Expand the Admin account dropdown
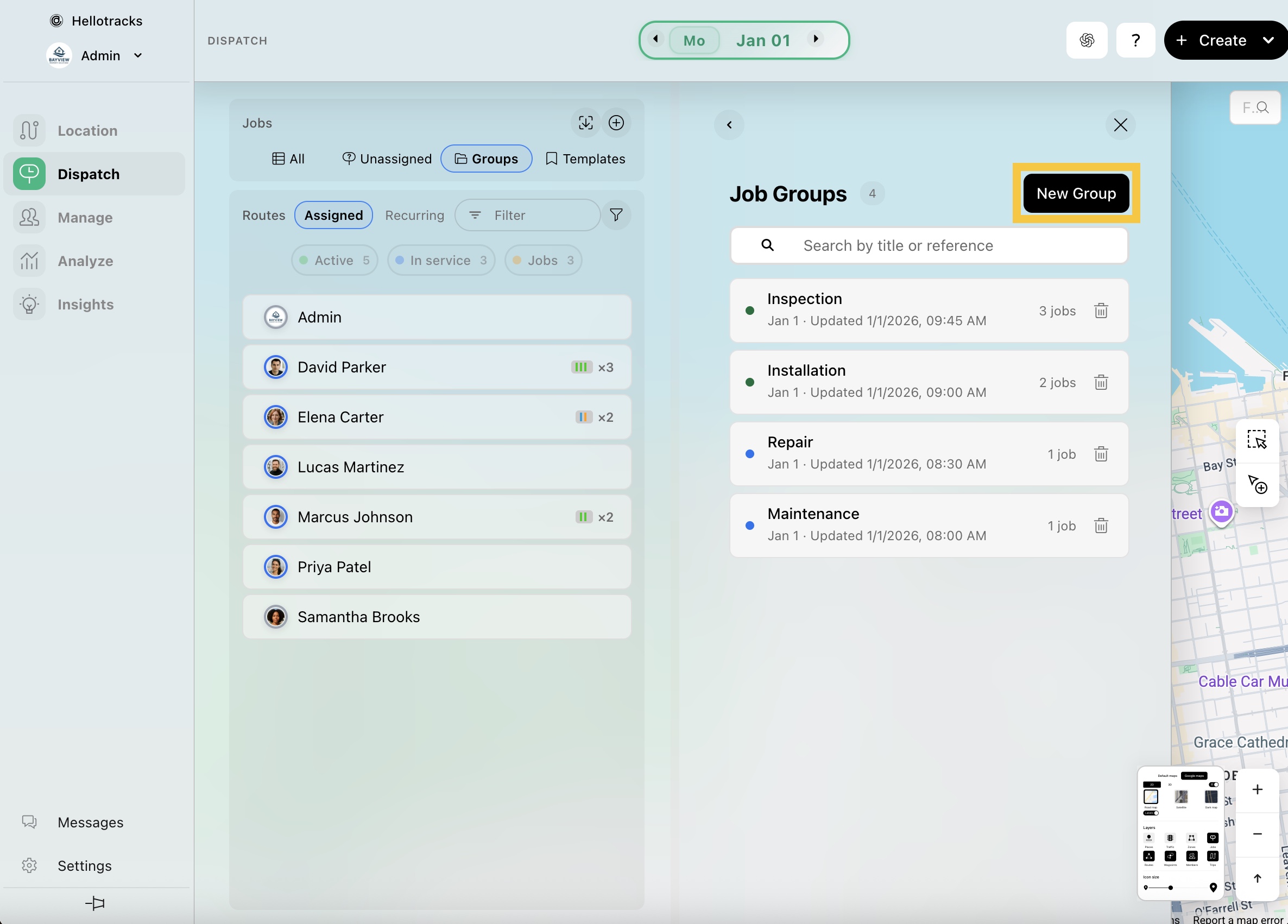The height and width of the screenshot is (924, 1288). [x=138, y=56]
